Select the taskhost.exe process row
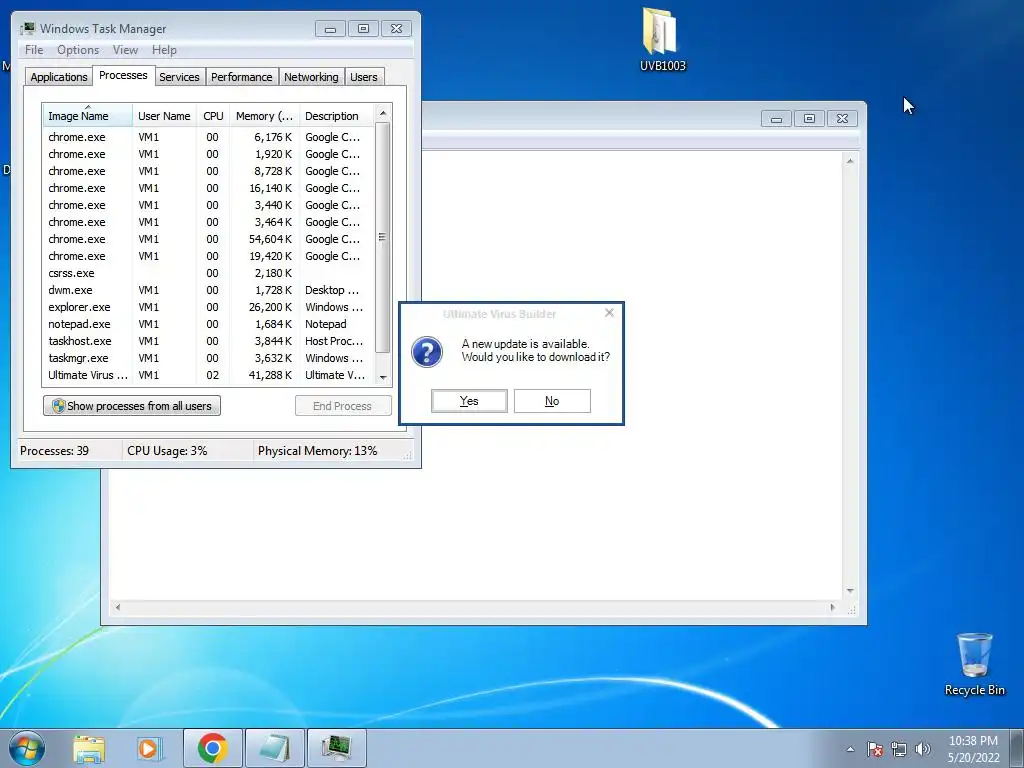Screen dimensions: 1024x768 (209, 341)
